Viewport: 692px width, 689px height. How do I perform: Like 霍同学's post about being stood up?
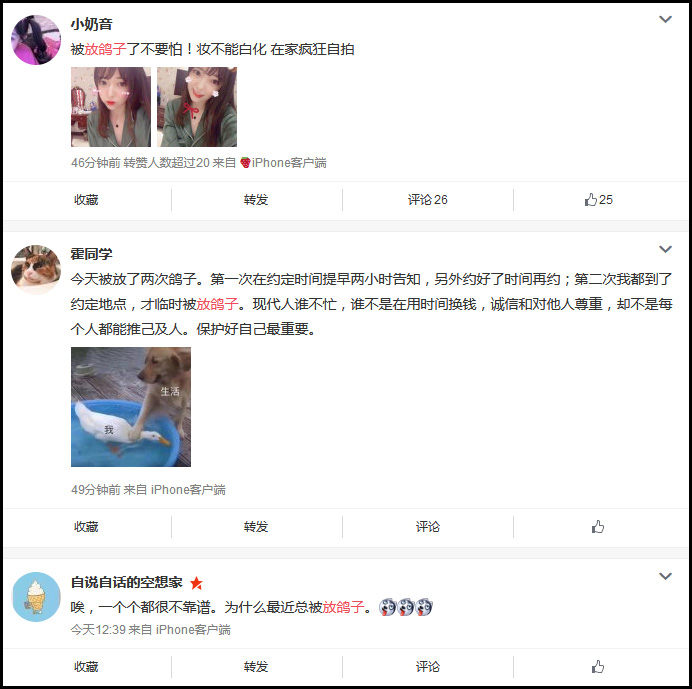pos(598,527)
